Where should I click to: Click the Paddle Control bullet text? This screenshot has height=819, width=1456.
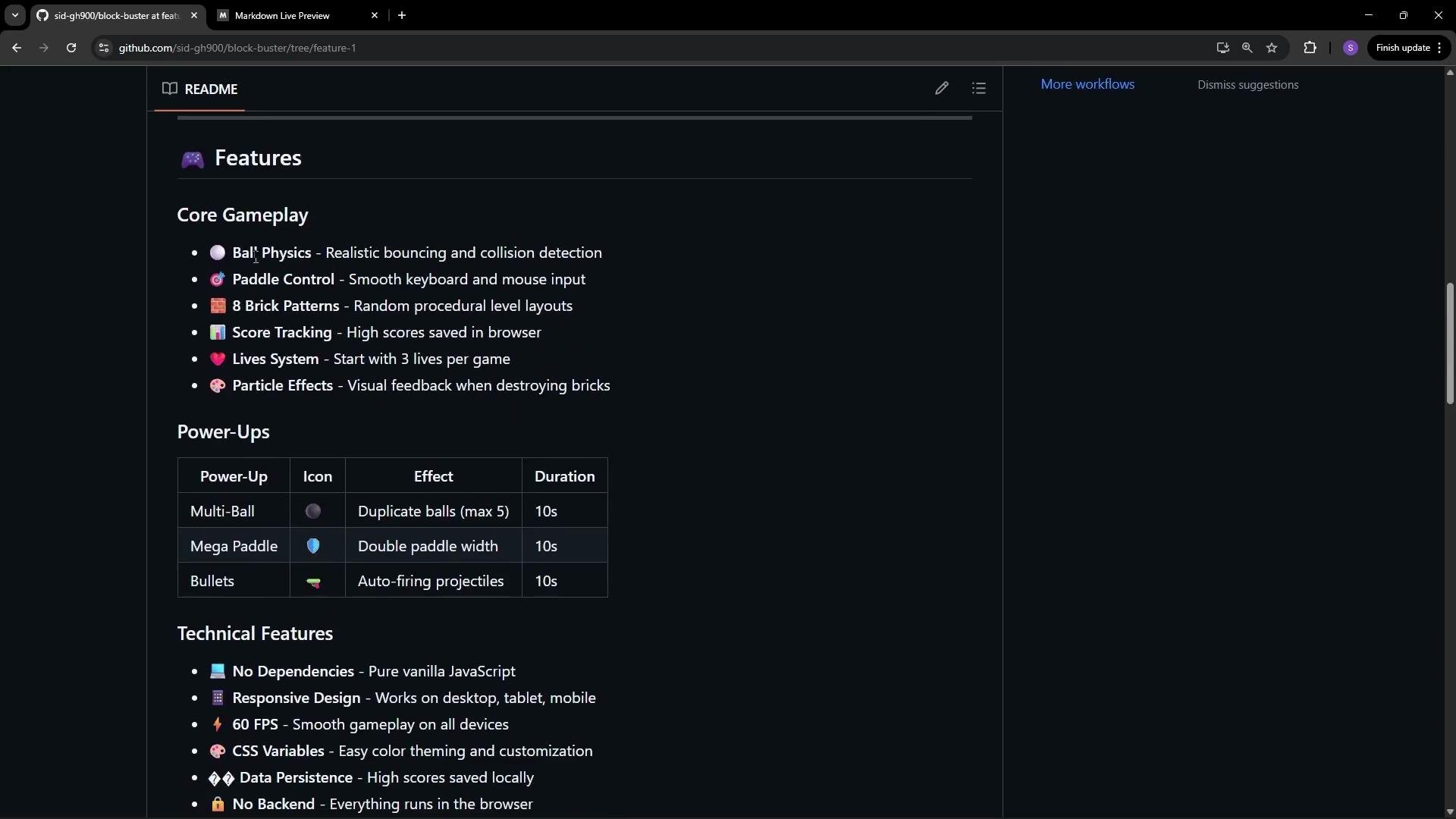[409, 279]
